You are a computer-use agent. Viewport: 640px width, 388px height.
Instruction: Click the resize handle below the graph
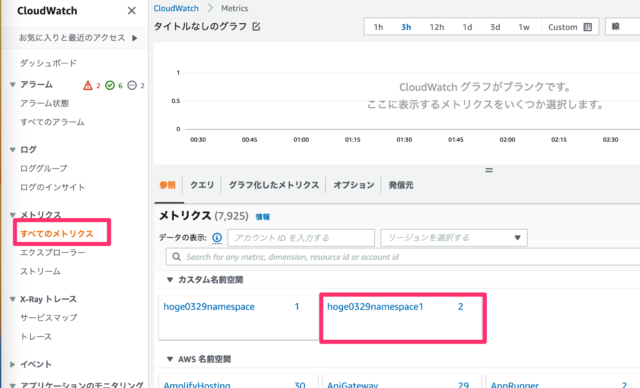click(x=489, y=170)
